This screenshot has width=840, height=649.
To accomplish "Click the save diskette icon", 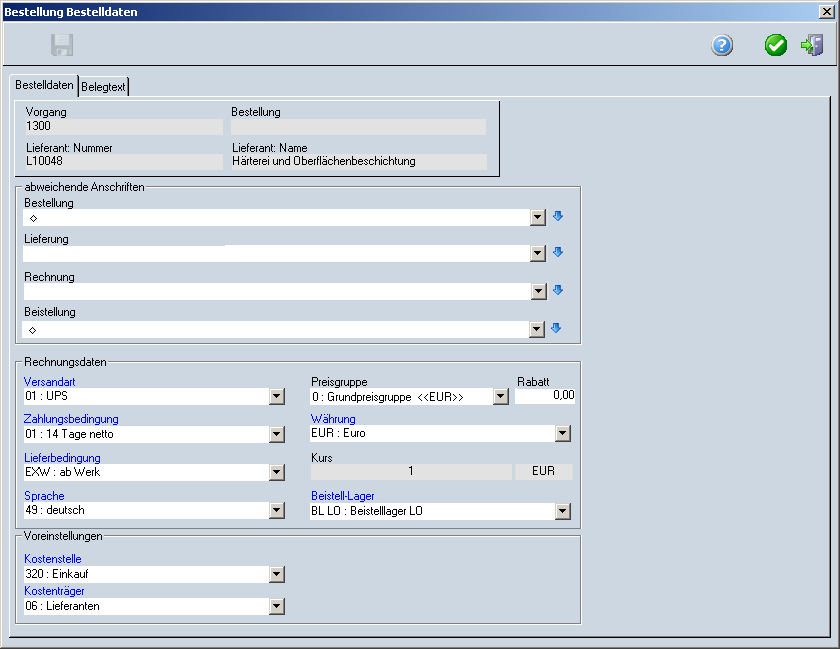I will (63, 45).
